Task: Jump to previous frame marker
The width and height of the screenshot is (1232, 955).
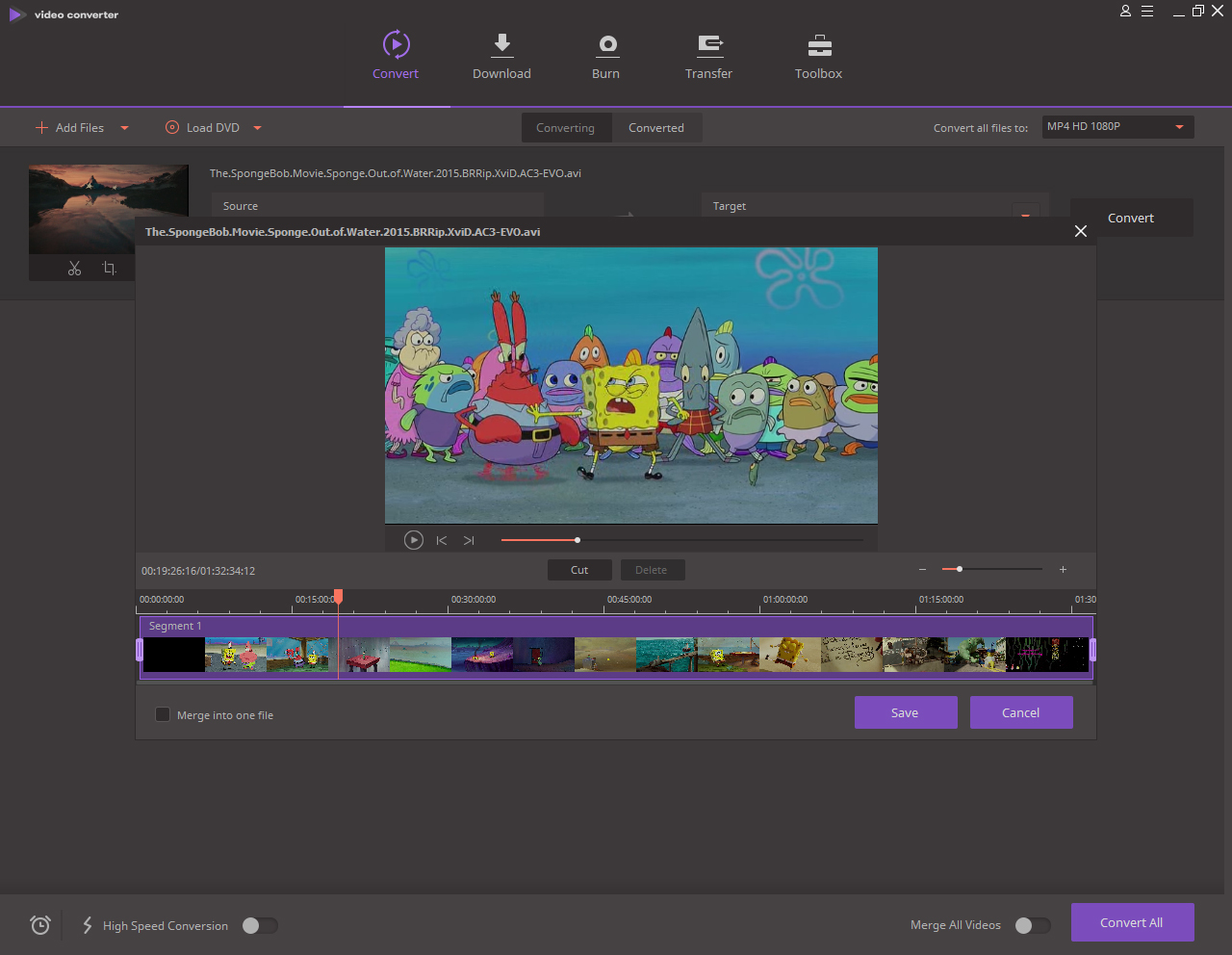Action: pyautogui.click(x=442, y=541)
